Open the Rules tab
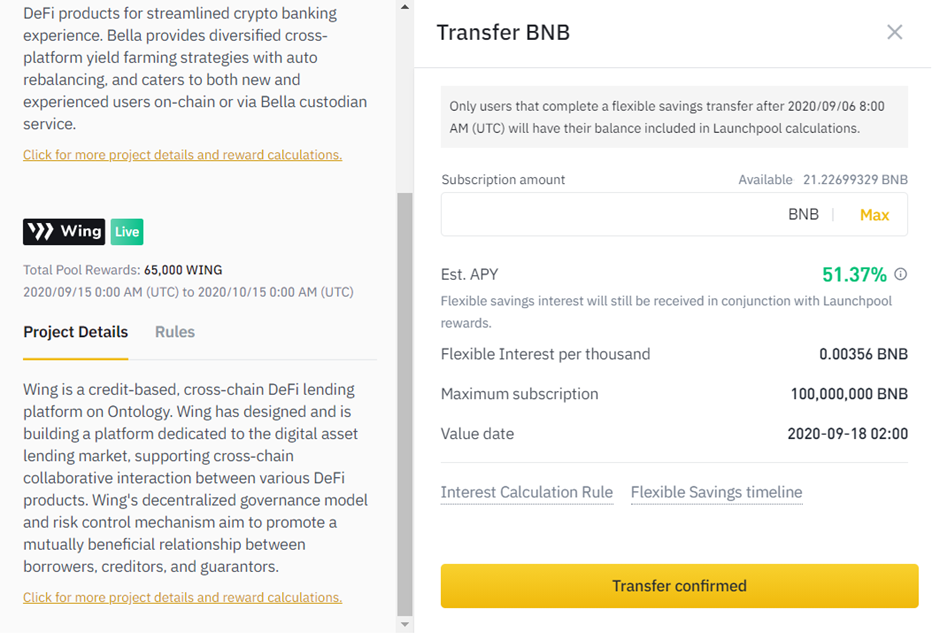Image resolution: width=940 pixels, height=640 pixels. pos(175,332)
